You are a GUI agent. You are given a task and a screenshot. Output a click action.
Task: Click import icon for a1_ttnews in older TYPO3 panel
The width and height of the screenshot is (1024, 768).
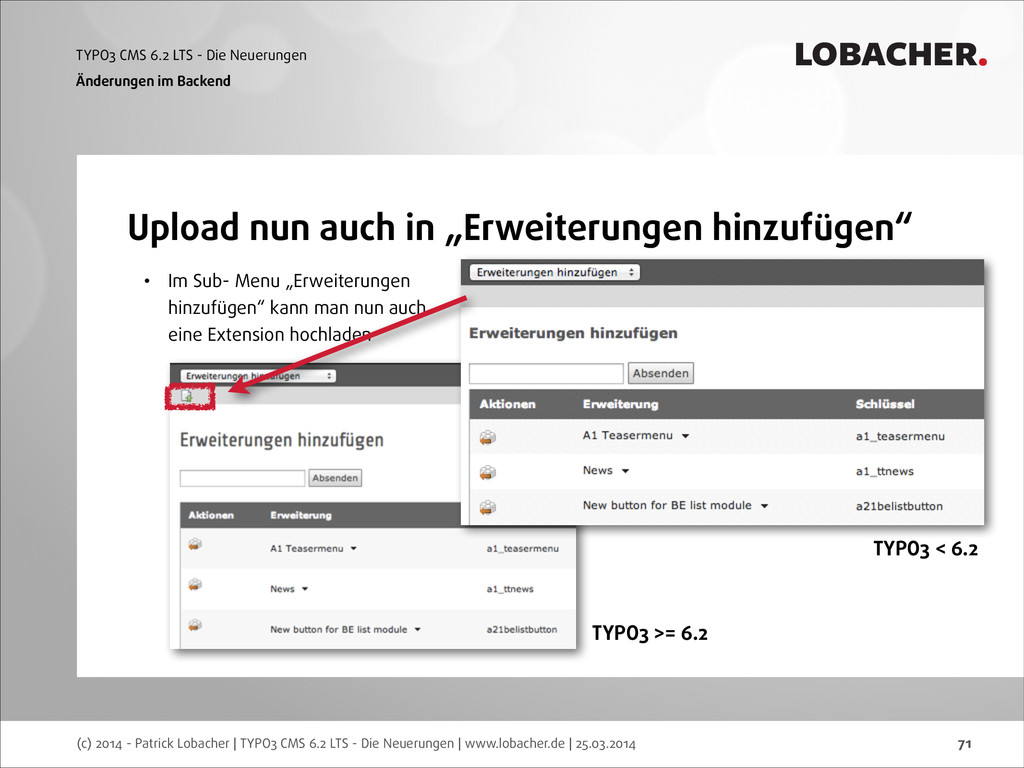pyautogui.click(x=488, y=472)
